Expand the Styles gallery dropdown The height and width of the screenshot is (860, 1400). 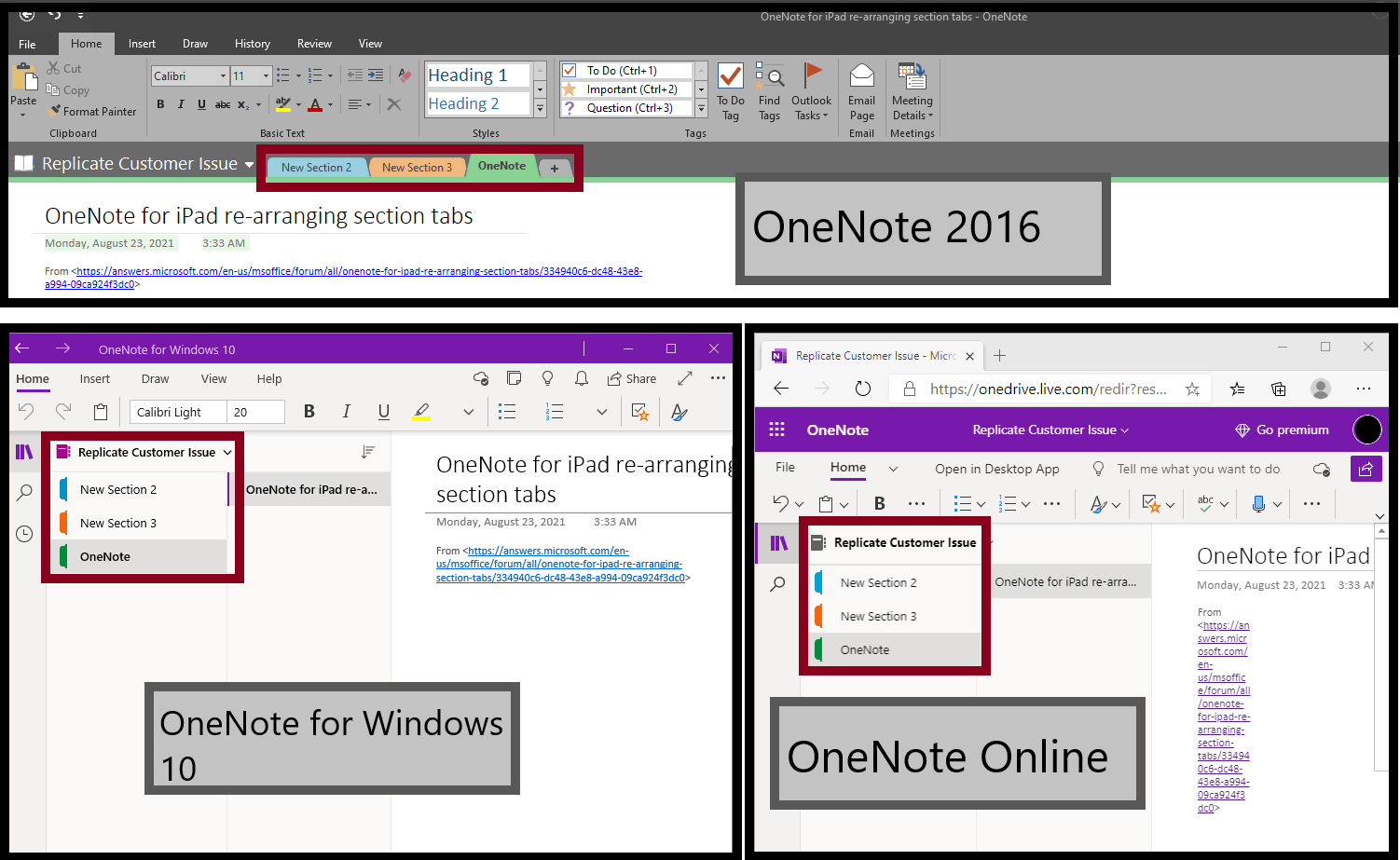540,108
